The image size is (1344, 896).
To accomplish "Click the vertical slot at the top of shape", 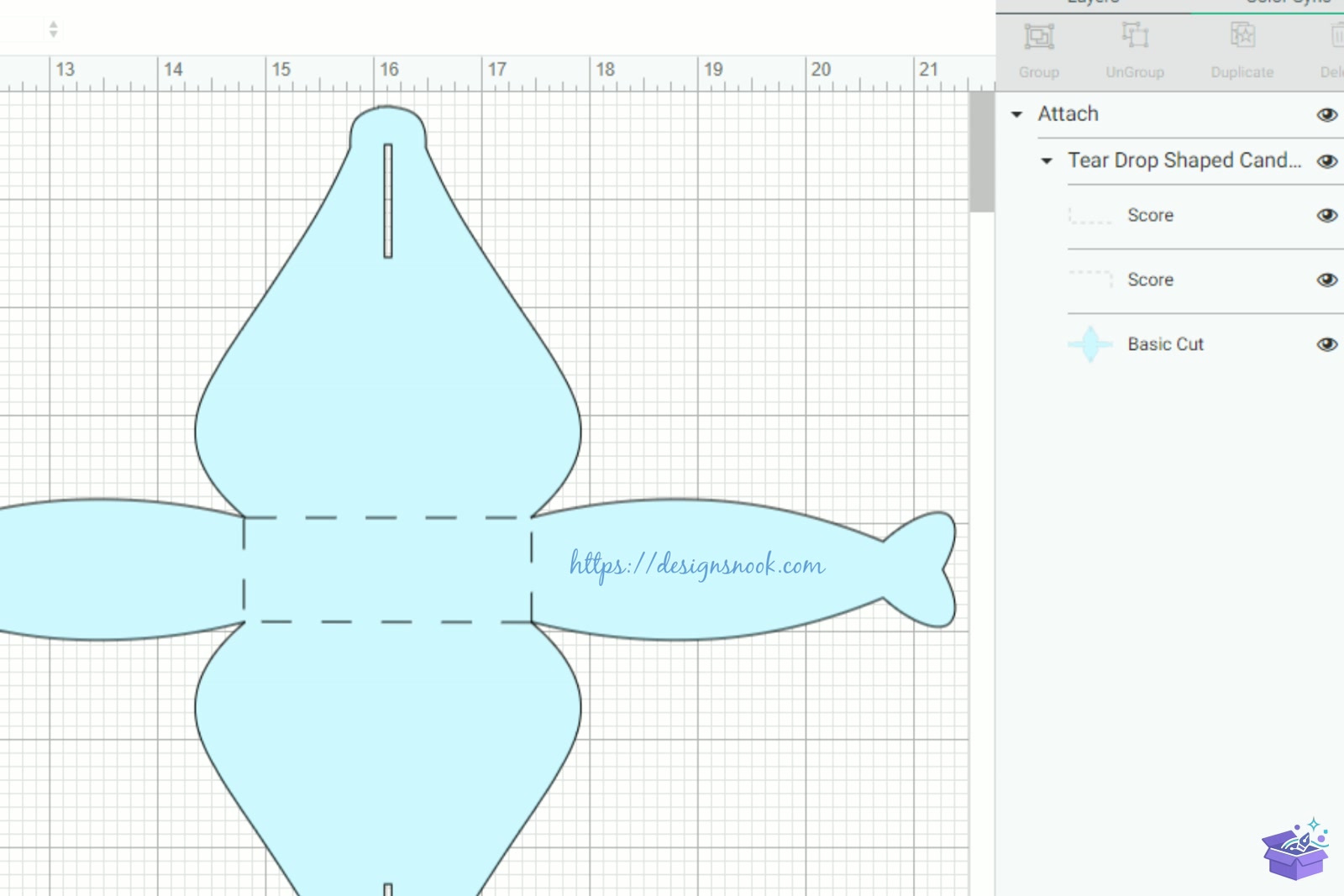I will point(388,201).
